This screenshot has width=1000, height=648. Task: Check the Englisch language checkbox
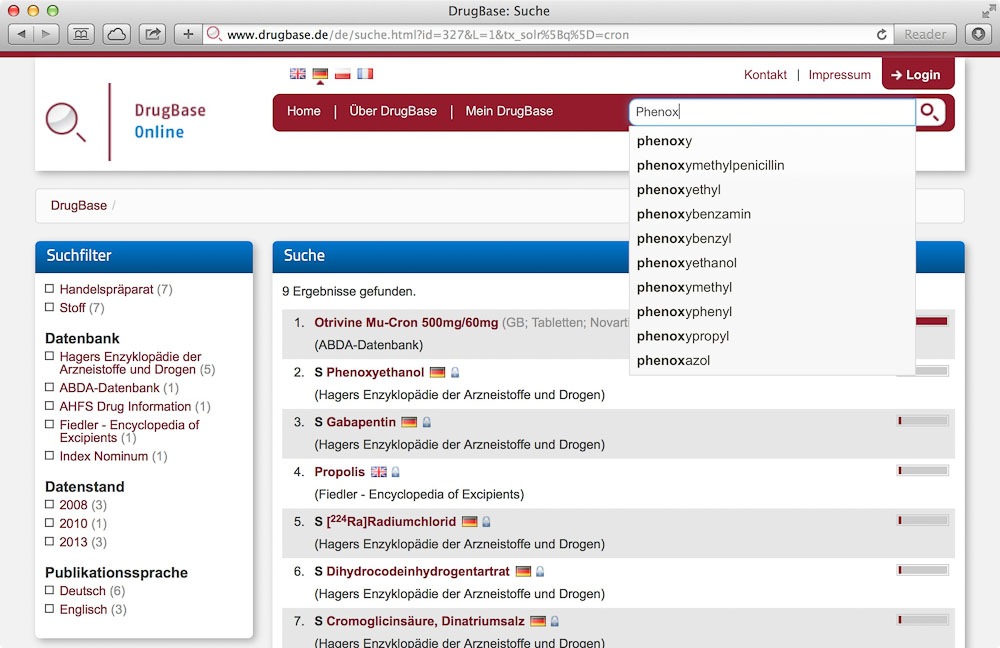pyautogui.click(x=50, y=609)
